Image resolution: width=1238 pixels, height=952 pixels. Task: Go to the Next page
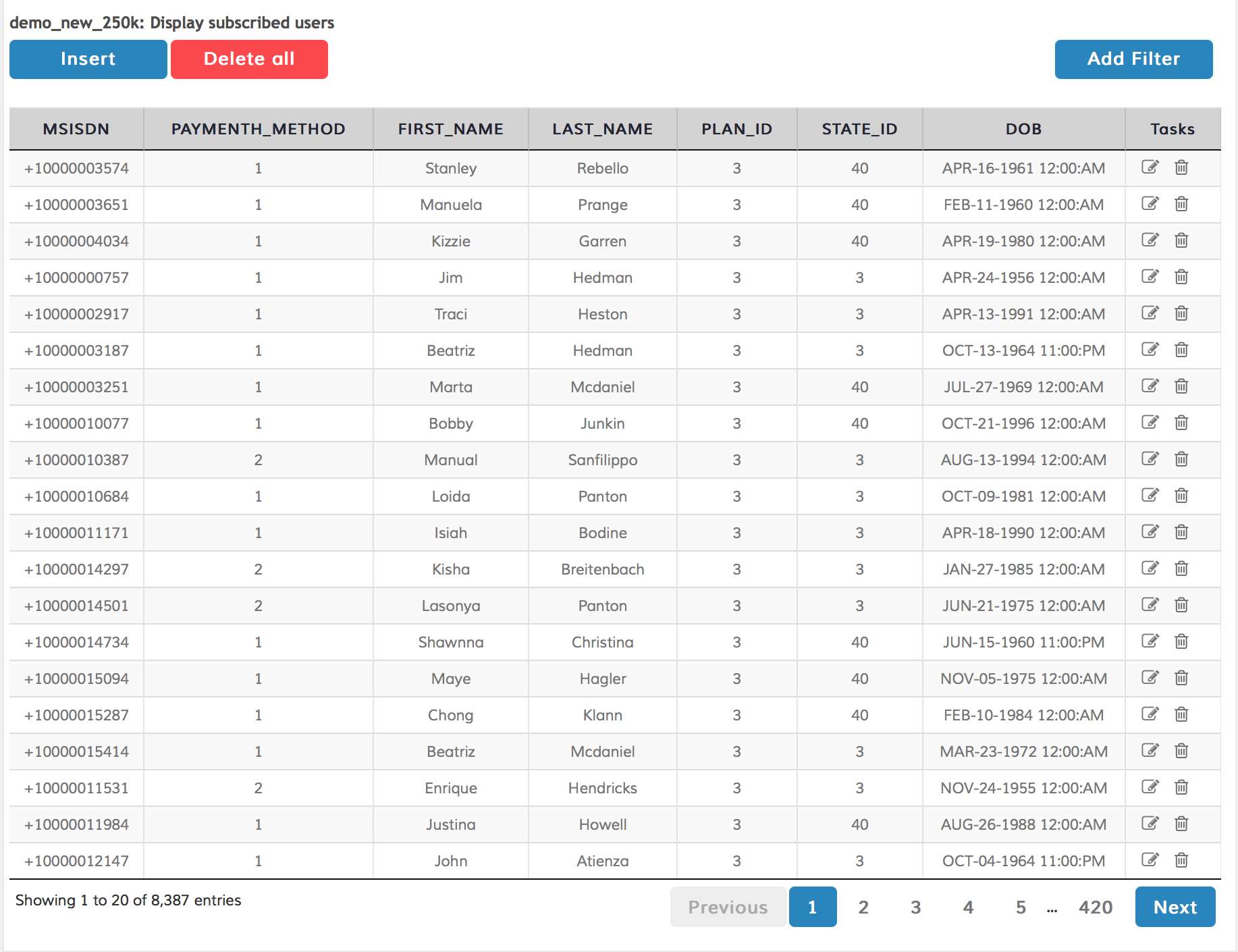tap(1175, 907)
